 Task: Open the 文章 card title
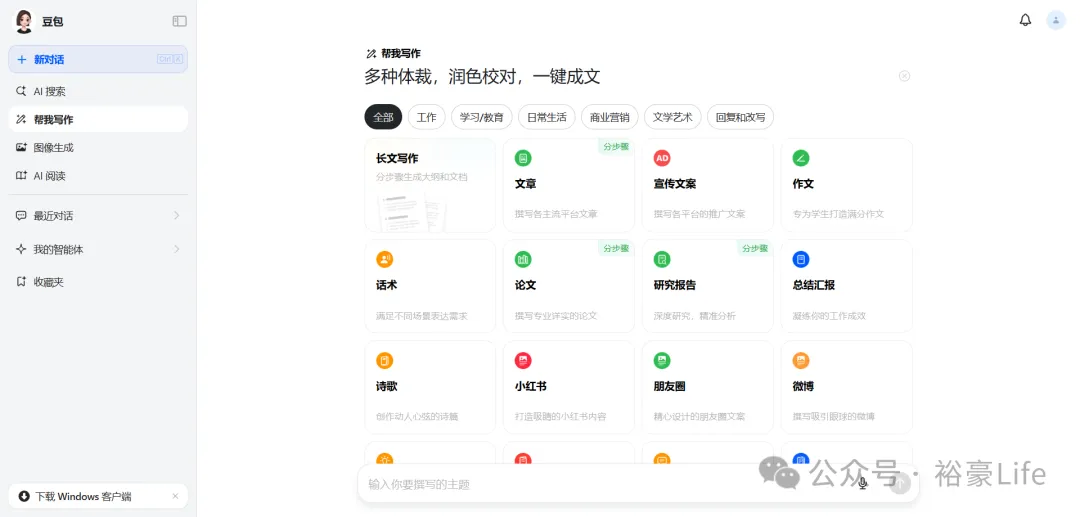[x=526, y=184]
